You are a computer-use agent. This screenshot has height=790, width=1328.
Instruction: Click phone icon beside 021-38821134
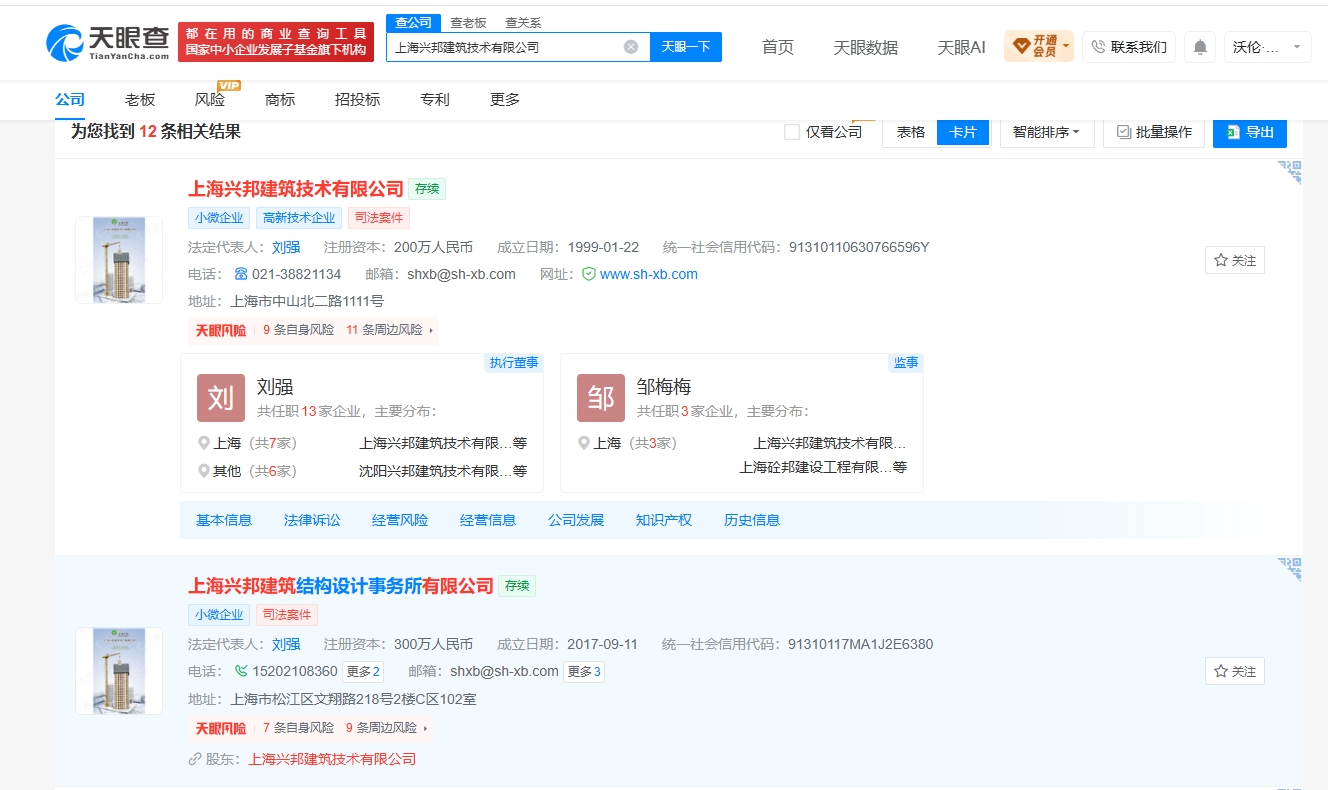(241, 274)
